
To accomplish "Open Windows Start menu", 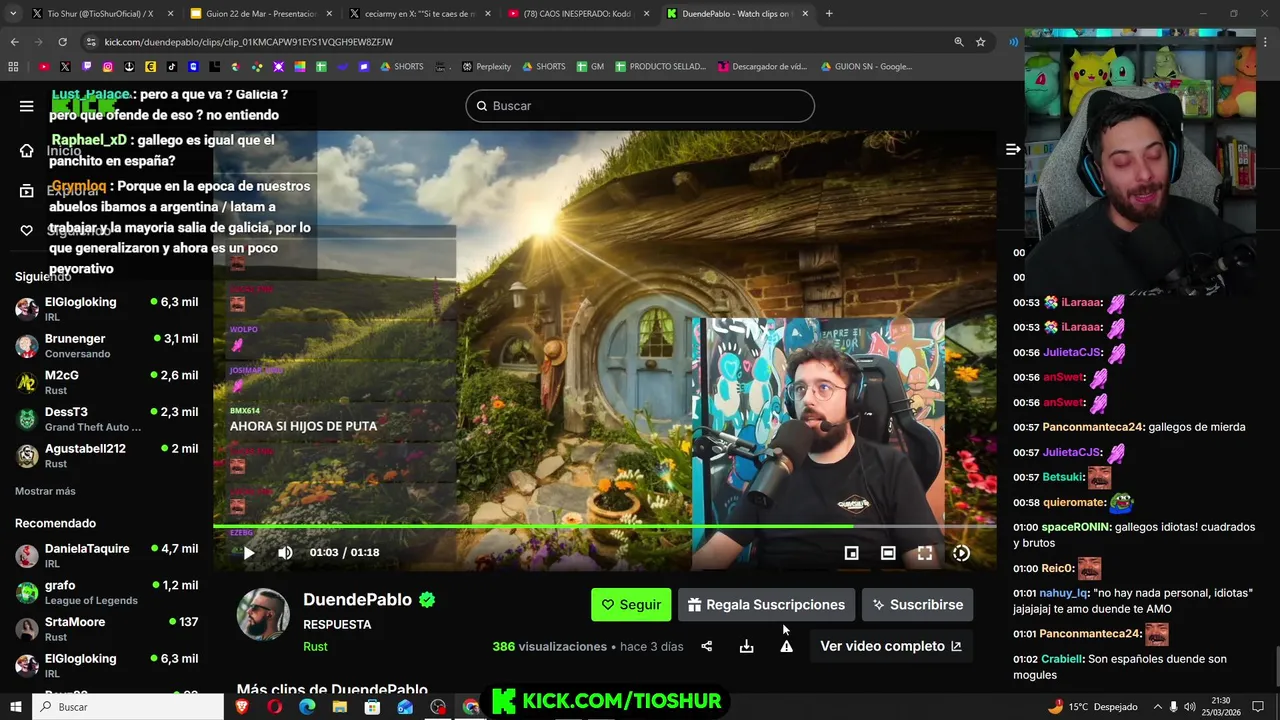I will (x=15, y=707).
